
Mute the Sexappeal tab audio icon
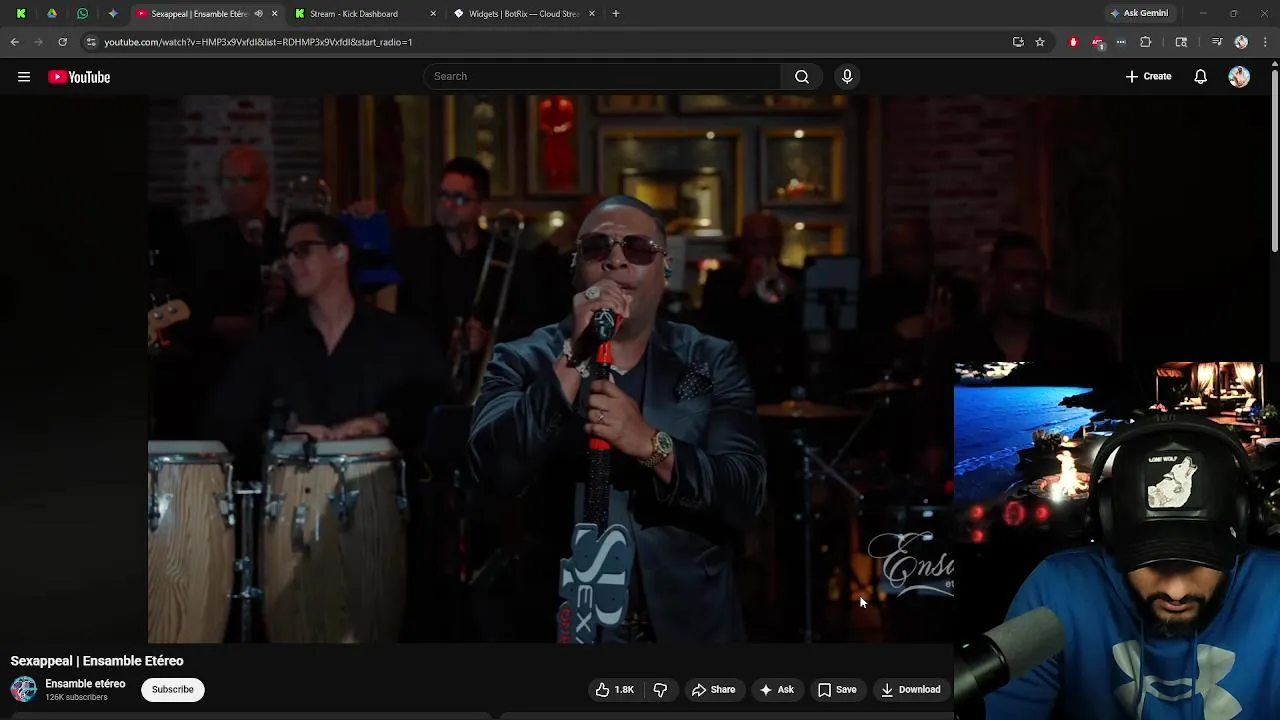[258, 14]
